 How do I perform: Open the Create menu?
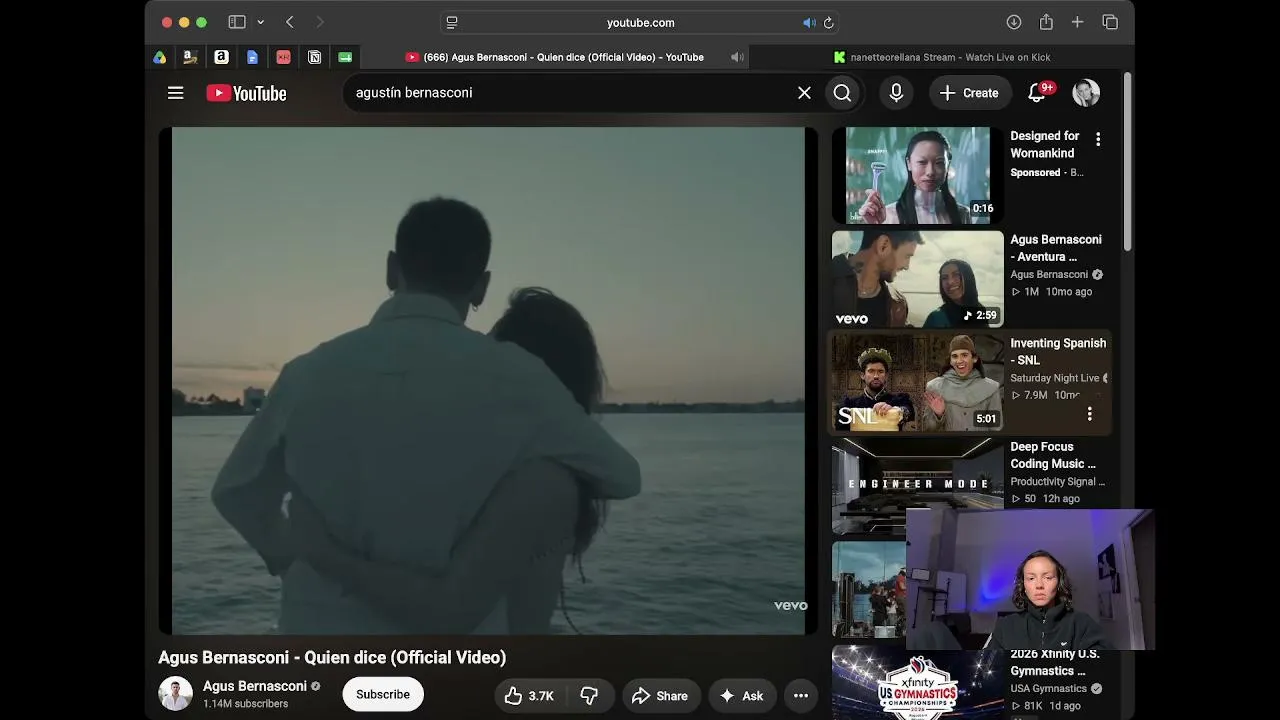(969, 93)
